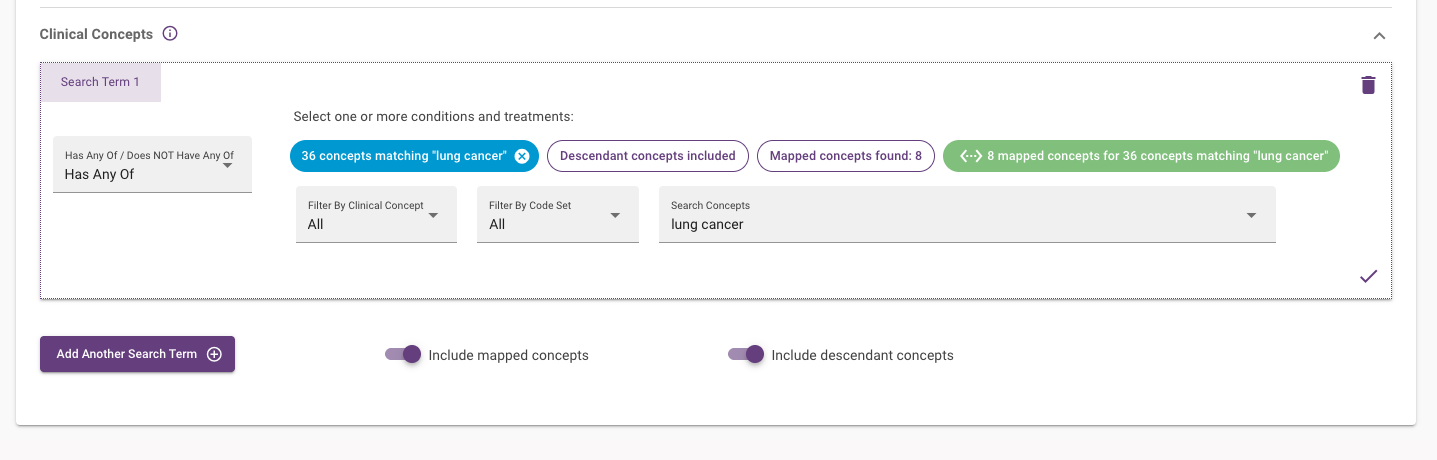Confirm search term with checkmark icon
The height and width of the screenshot is (460, 1437).
click(1368, 276)
